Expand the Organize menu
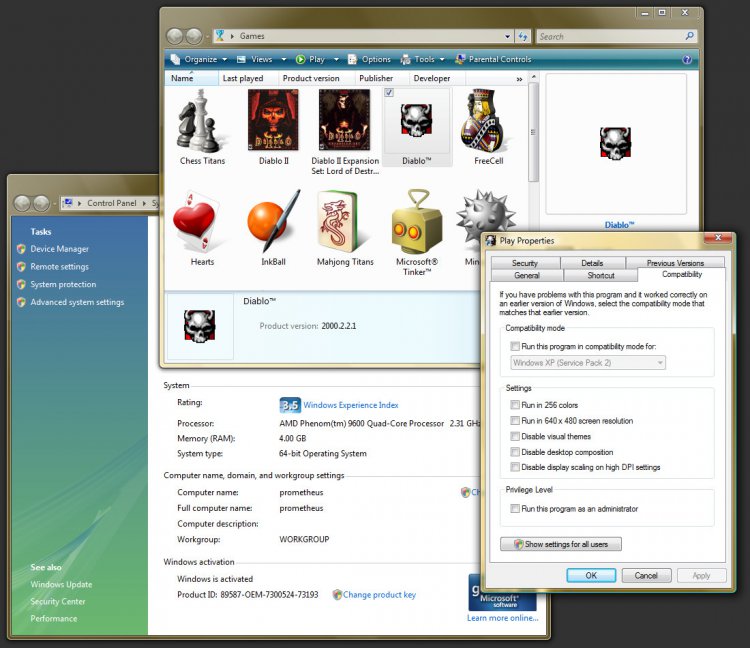Viewport: 750px width, 648px height. [x=199, y=59]
